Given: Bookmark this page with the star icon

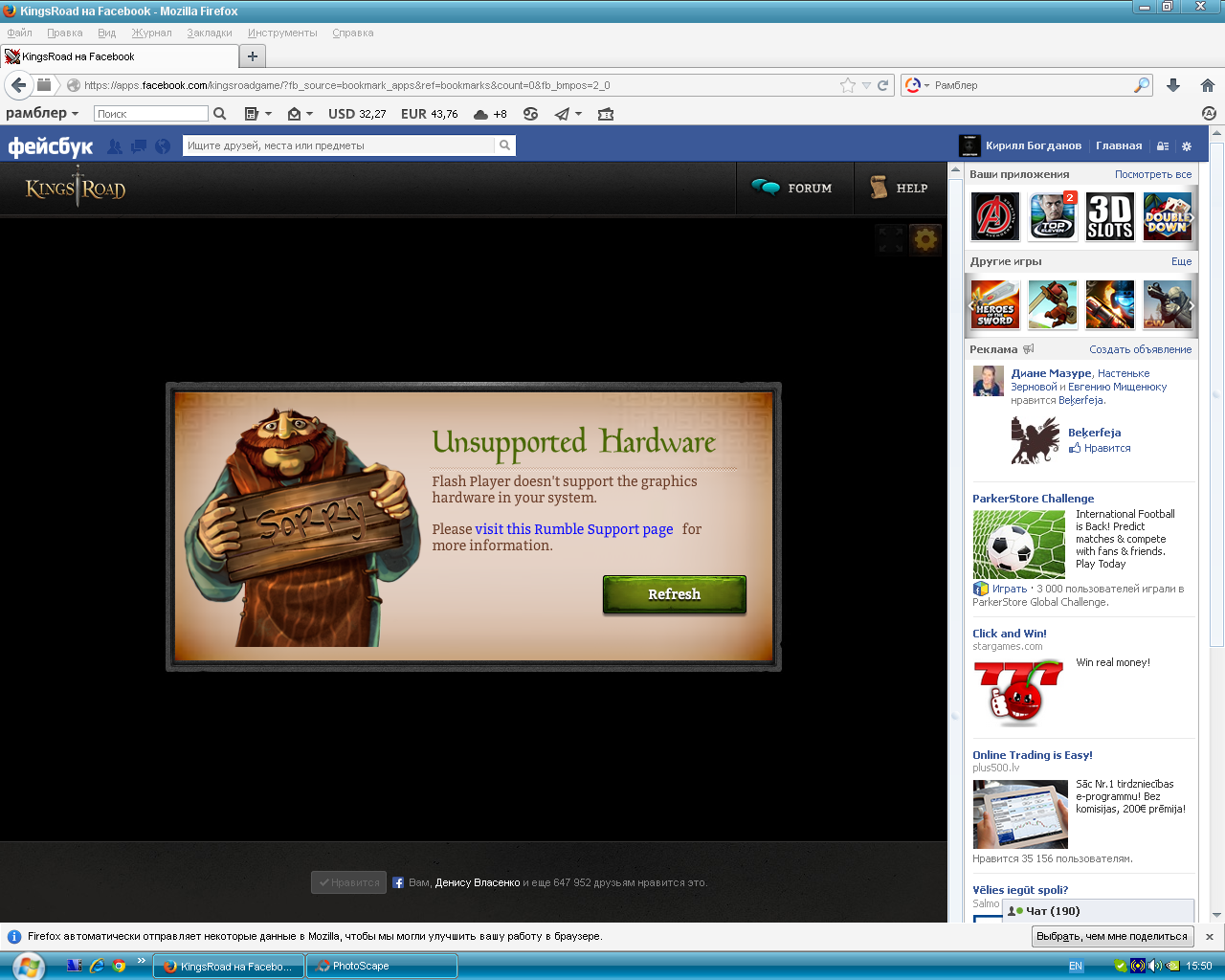Looking at the screenshot, I should (x=848, y=85).
